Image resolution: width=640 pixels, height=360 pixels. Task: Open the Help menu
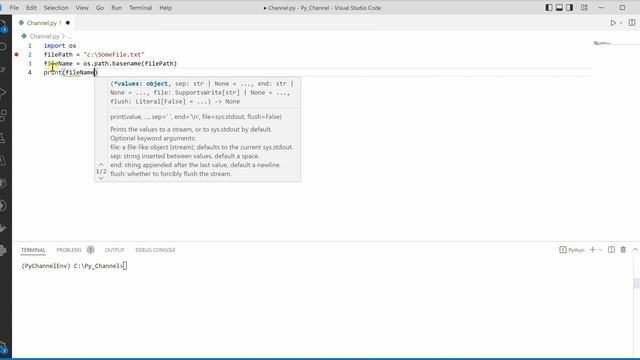(x=165, y=8)
